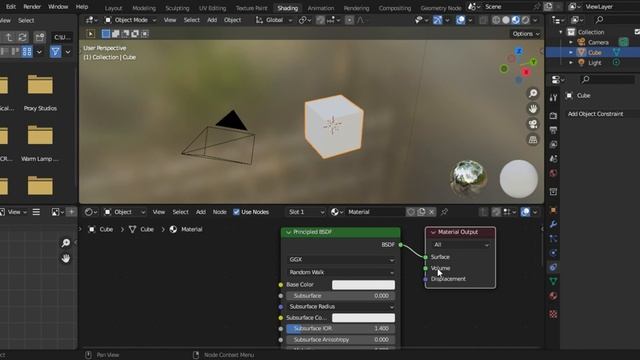The height and width of the screenshot is (360, 640).
Task: Select material preview shading mode
Action: pos(516,20)
